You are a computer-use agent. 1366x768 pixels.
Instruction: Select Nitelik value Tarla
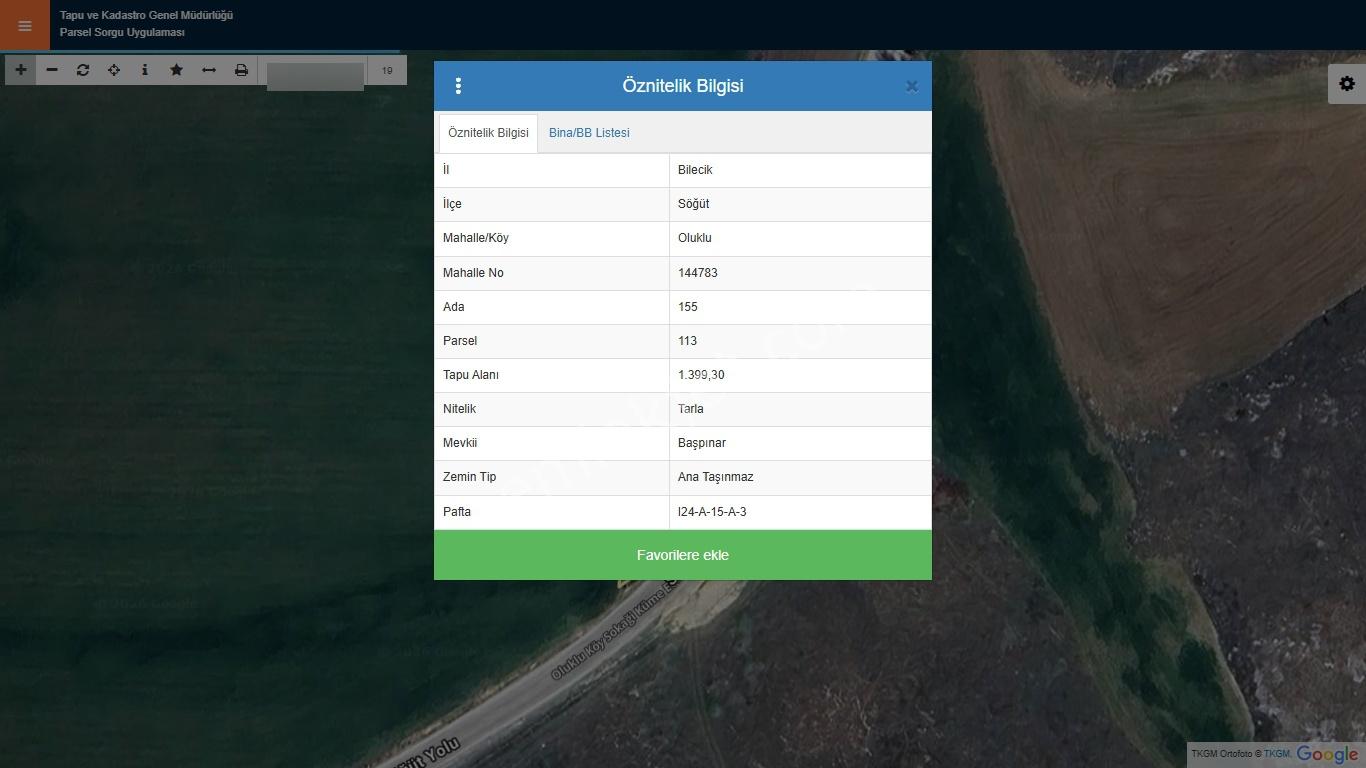691,409
